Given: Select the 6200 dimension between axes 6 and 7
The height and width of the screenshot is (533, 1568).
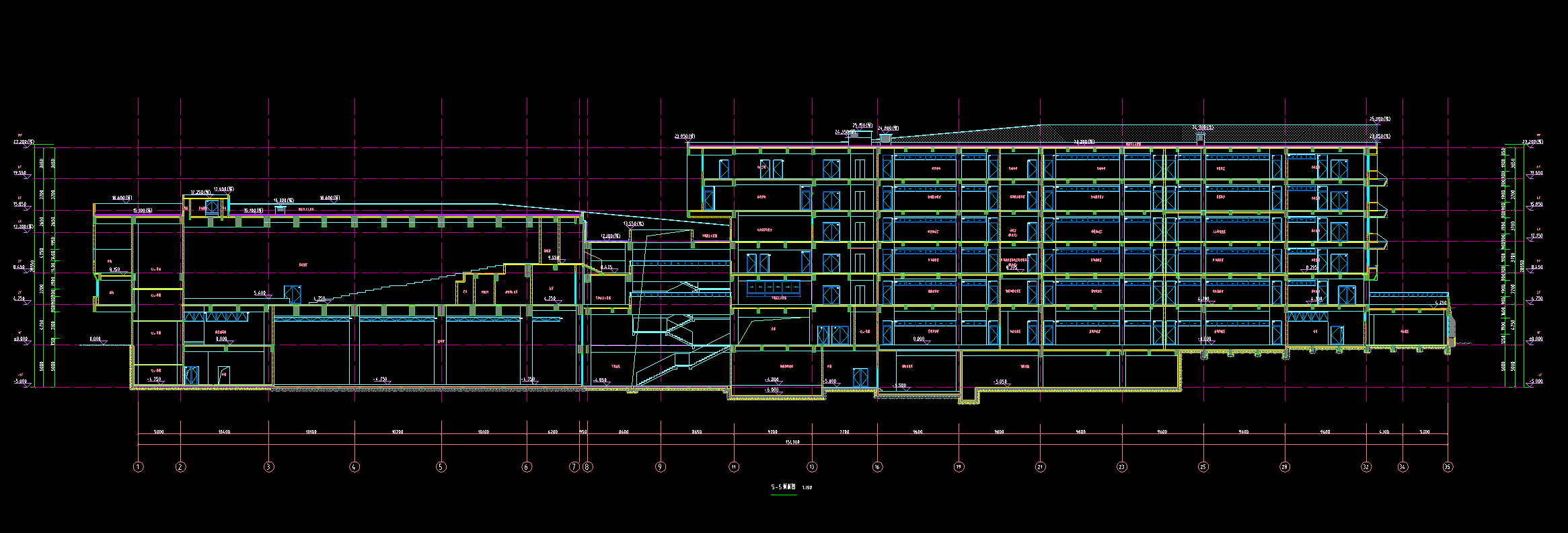Looking at the screenshot, I should pyautogui.click(x=552, y=432).
